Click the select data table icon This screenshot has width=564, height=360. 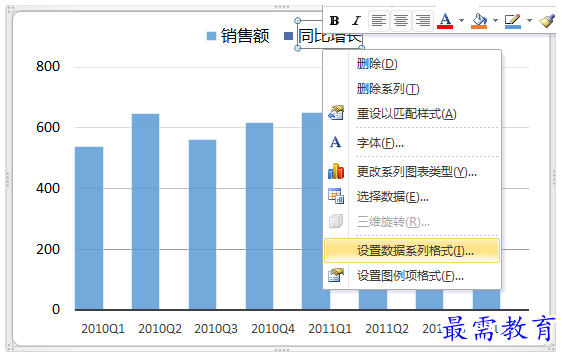(336, 196)
